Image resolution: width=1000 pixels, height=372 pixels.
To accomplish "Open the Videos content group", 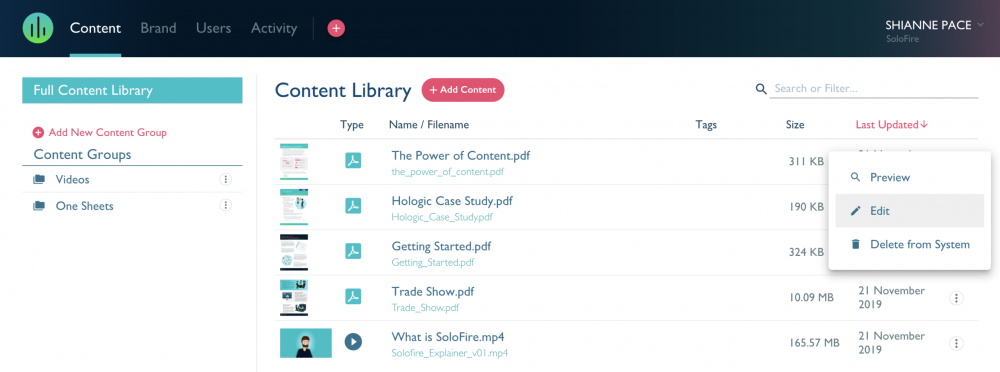I will coord(72,180).
